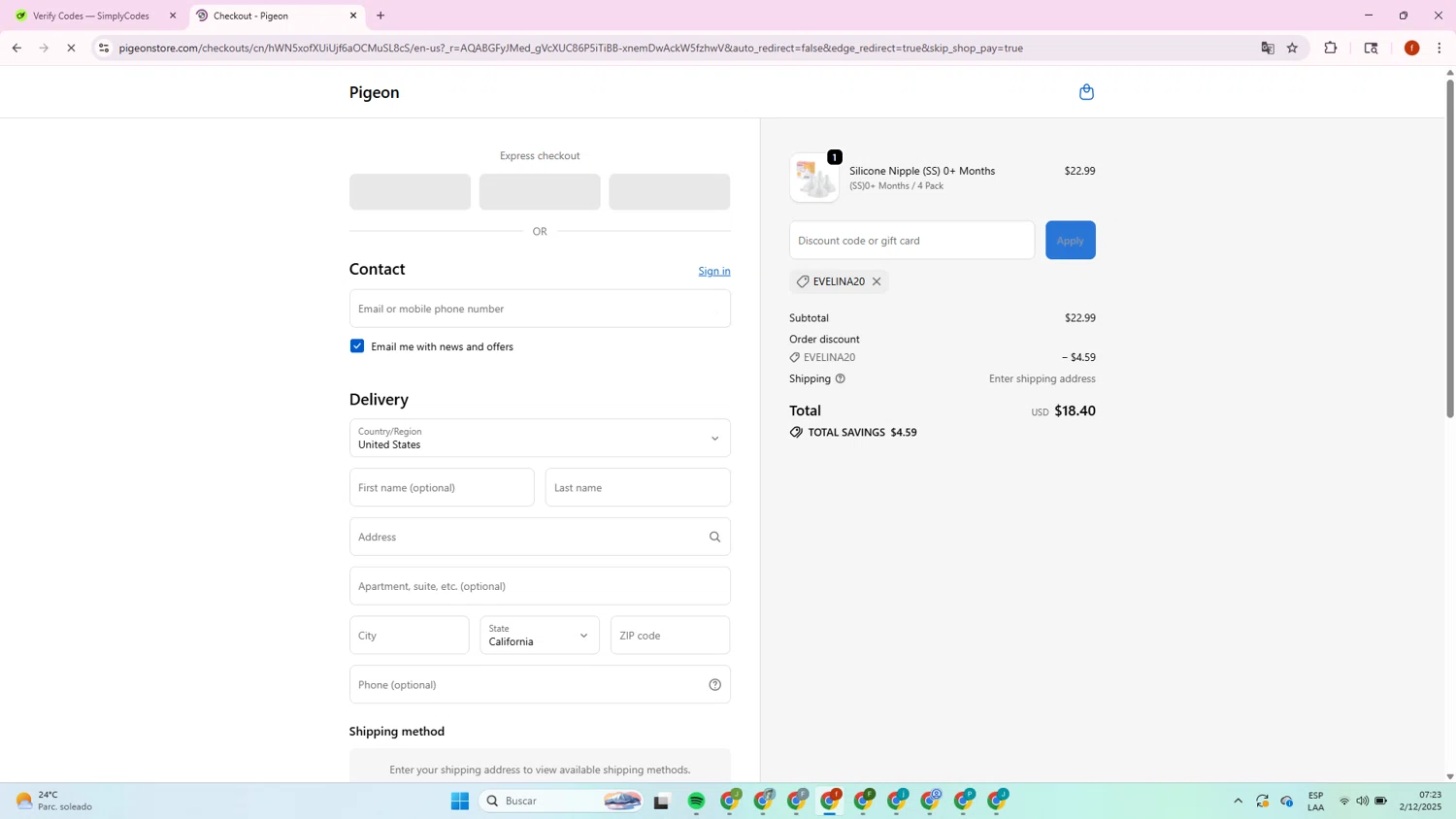Click the address search magnifier icon
Screen dimensions: 1456x819
coord(714,537)
